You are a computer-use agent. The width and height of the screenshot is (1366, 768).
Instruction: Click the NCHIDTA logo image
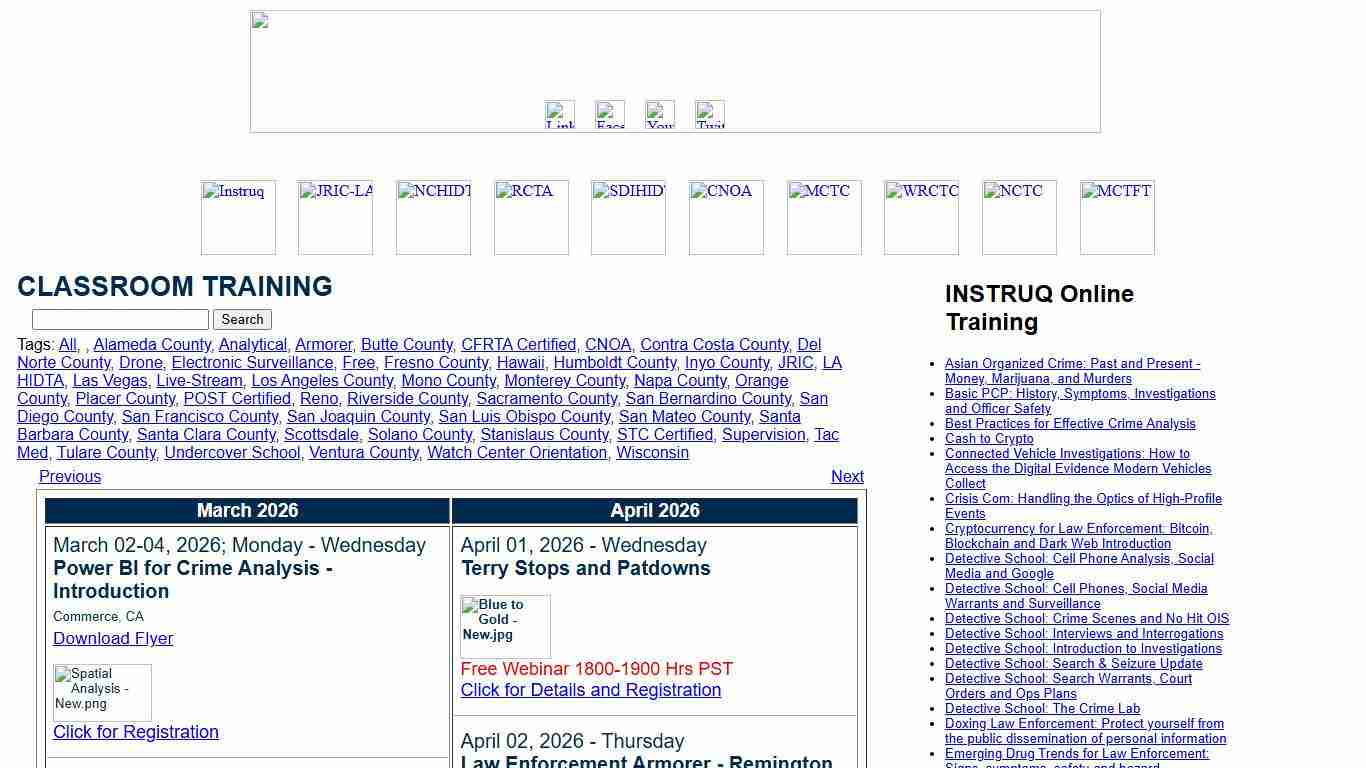433,217
